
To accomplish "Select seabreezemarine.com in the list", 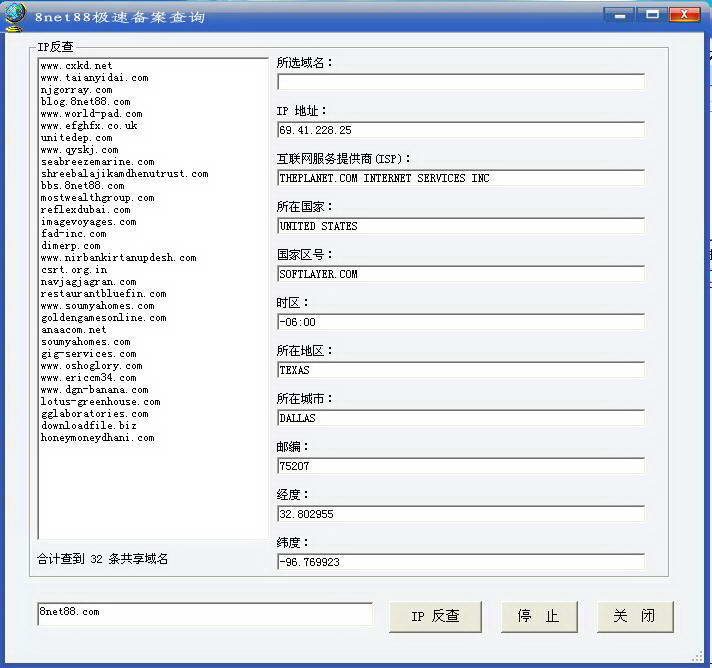I will click(98, 162).
